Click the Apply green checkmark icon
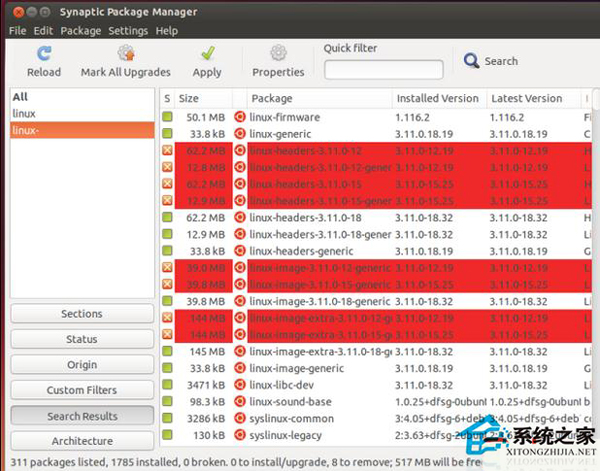This screenshot has width=600, height=471. coord(208,54)
